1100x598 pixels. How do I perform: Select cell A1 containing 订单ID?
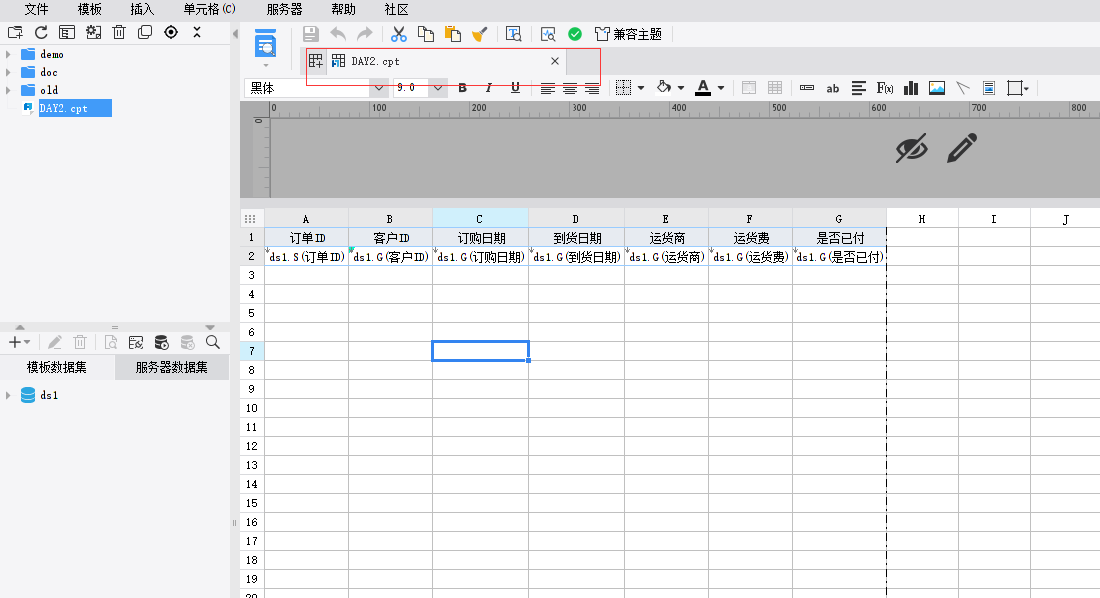306,238
